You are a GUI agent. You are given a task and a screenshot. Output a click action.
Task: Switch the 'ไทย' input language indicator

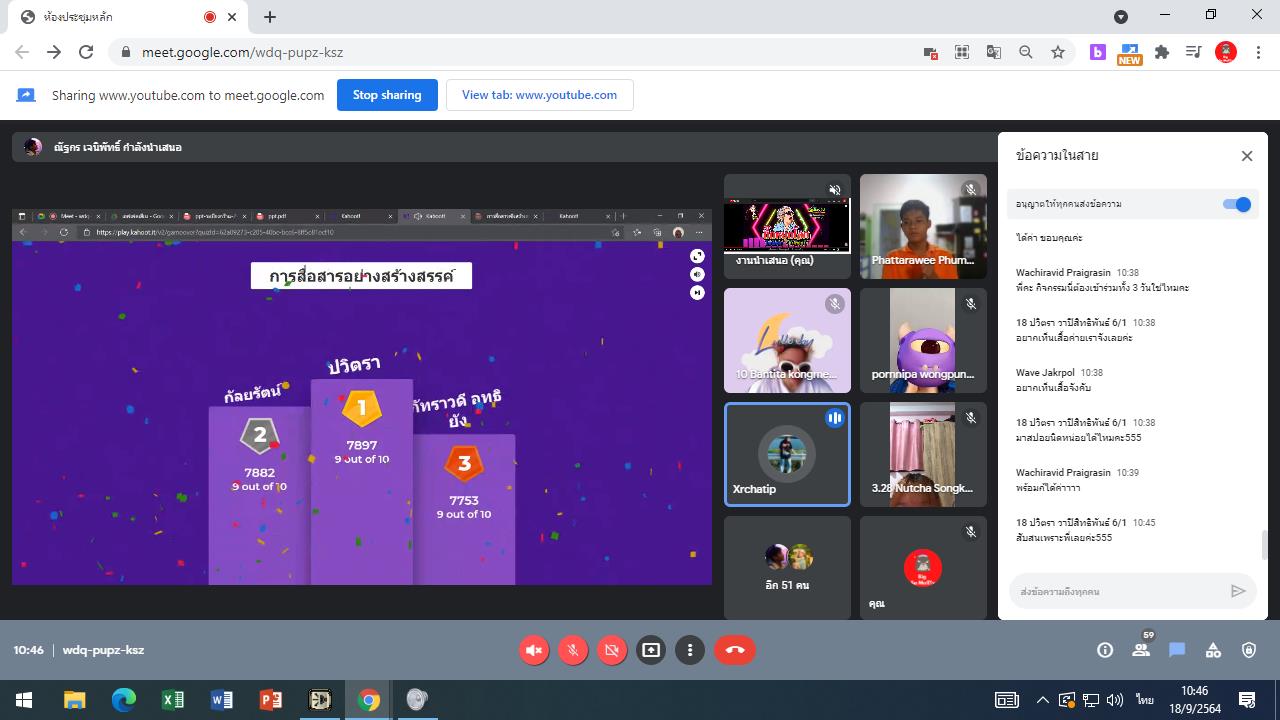coord(1144,700)
